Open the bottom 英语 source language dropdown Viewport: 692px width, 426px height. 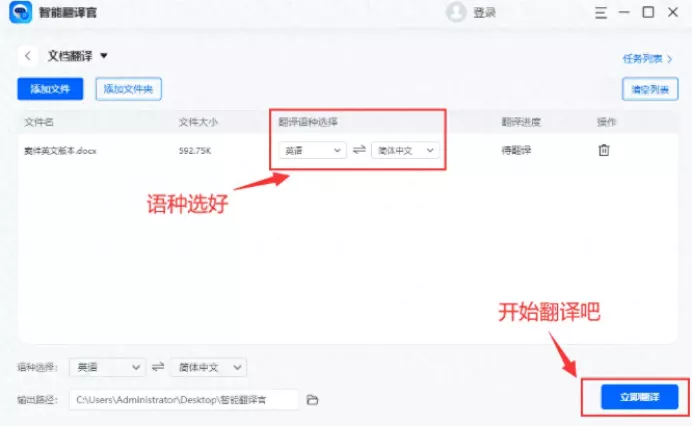(x=109, y=367)
